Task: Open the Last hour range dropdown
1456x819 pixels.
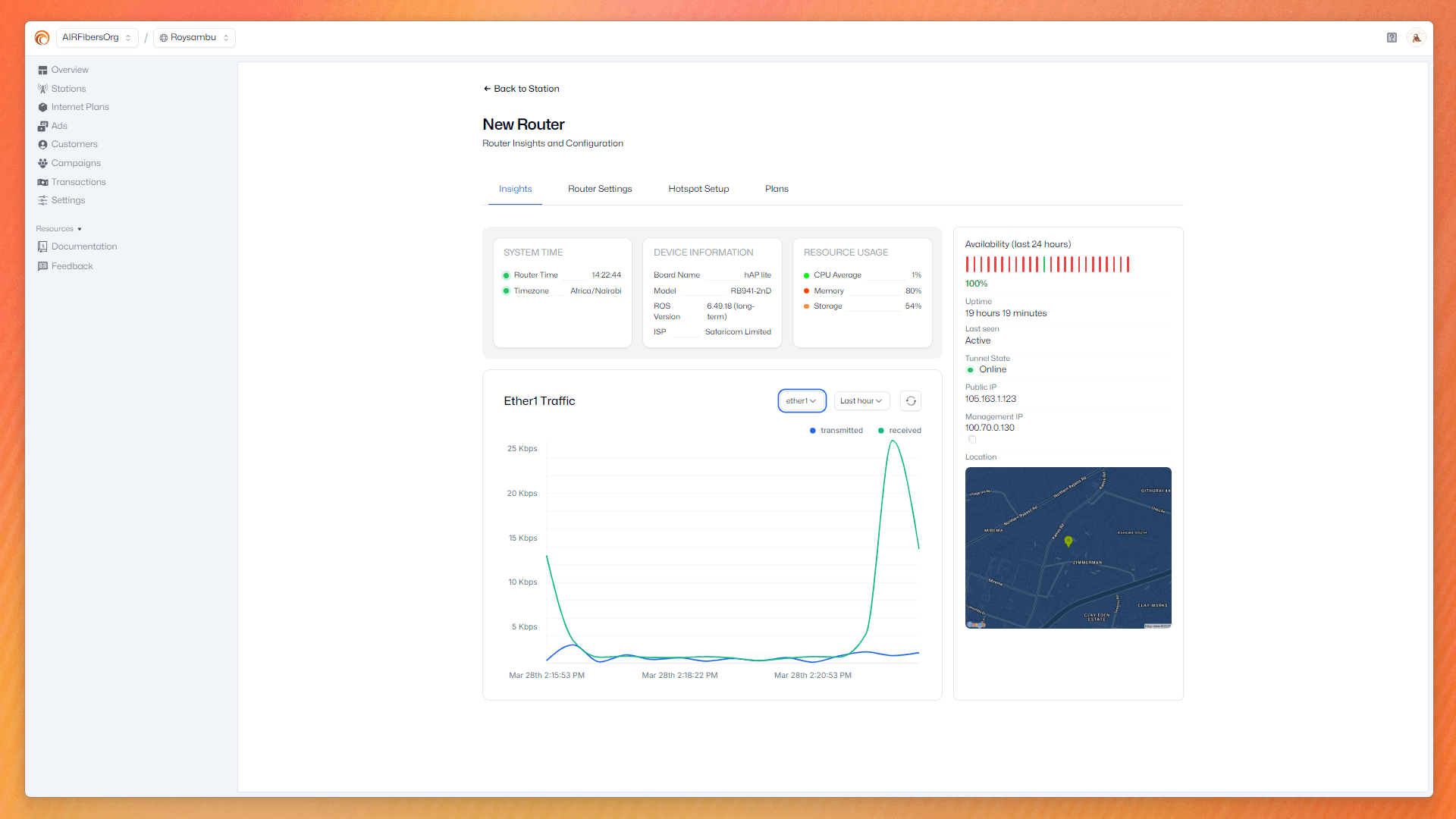Action: tap(861, 401)
